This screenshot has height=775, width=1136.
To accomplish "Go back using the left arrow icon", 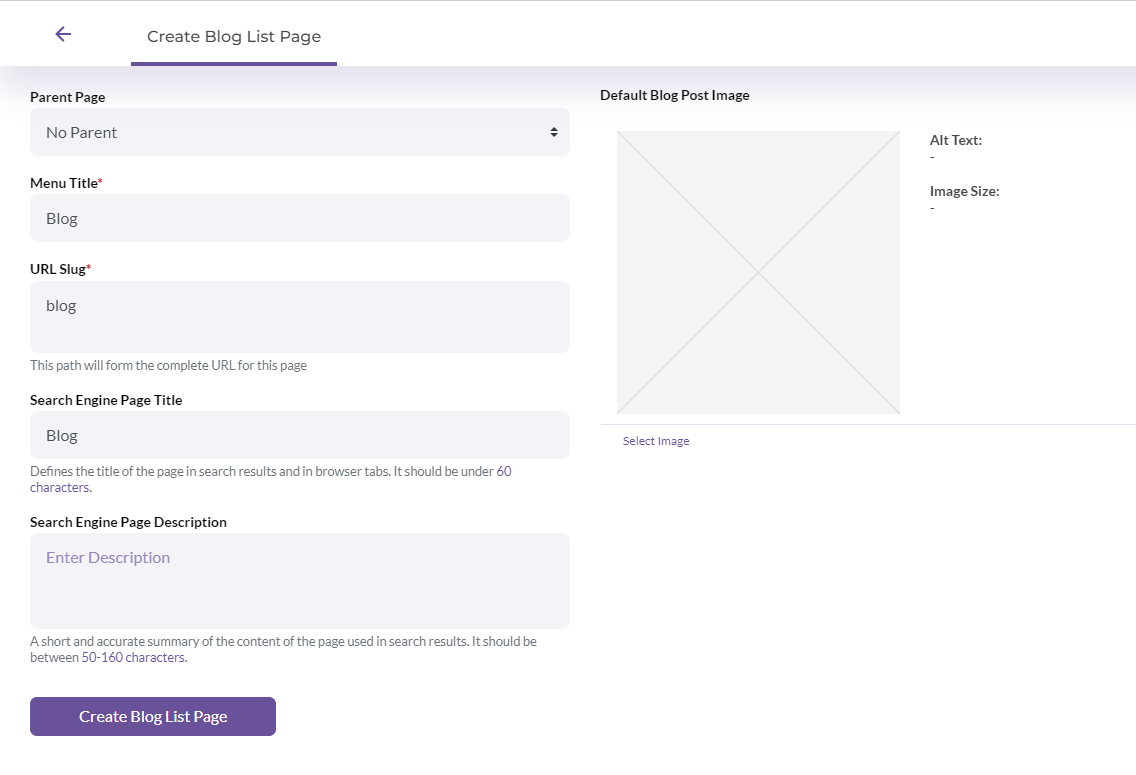I will tap(63, 34).
